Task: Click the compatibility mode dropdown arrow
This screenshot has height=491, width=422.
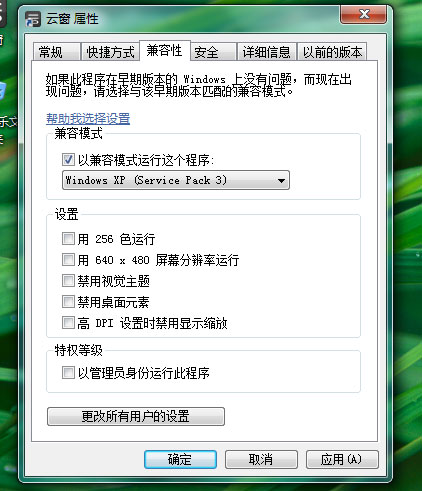Action: [x=281, y=181]
